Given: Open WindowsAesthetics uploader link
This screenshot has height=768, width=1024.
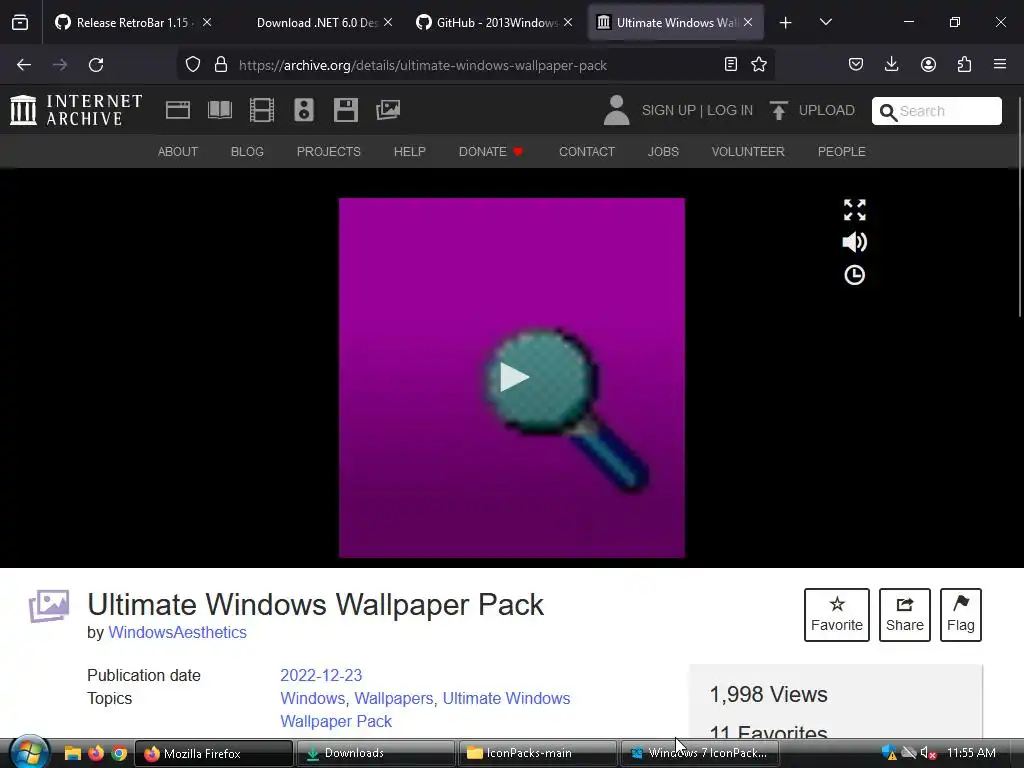Looking at the screenshot, I should coord(177,632).
